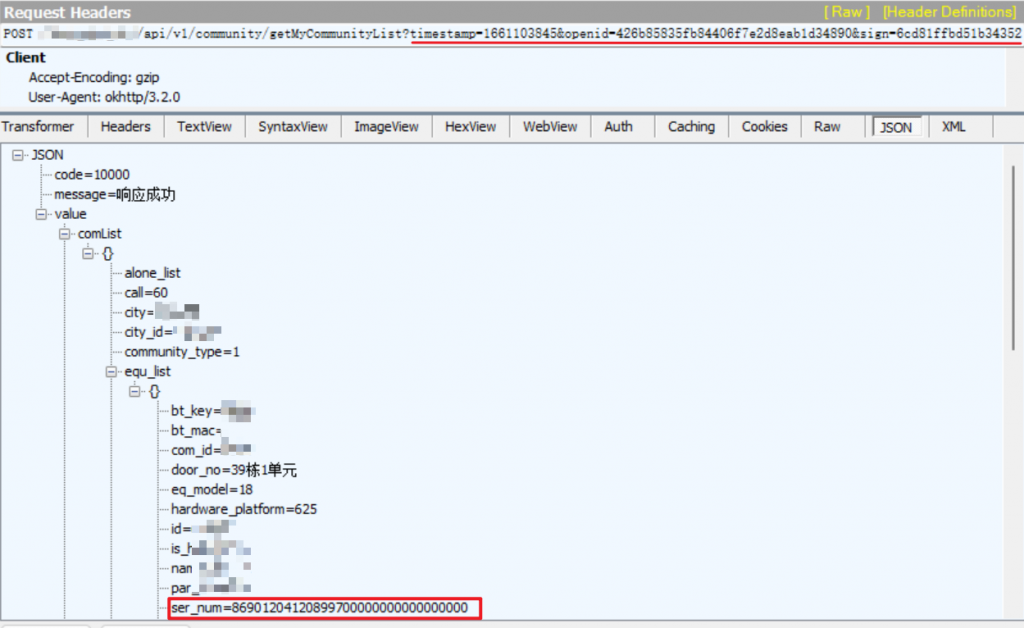Collapse the value node in tree
1024x628 pixels.
[x=41, y=214]
